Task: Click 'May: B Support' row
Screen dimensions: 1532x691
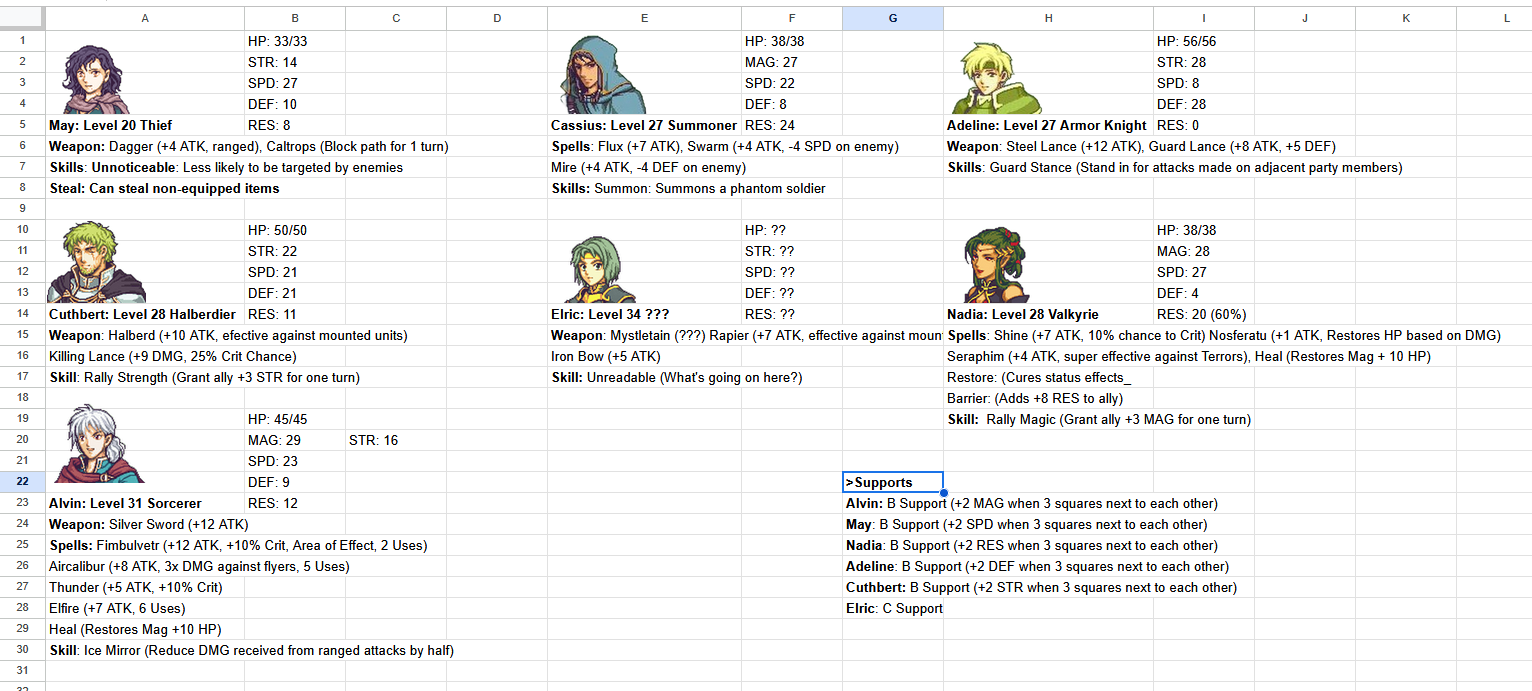Action: 1026,524
